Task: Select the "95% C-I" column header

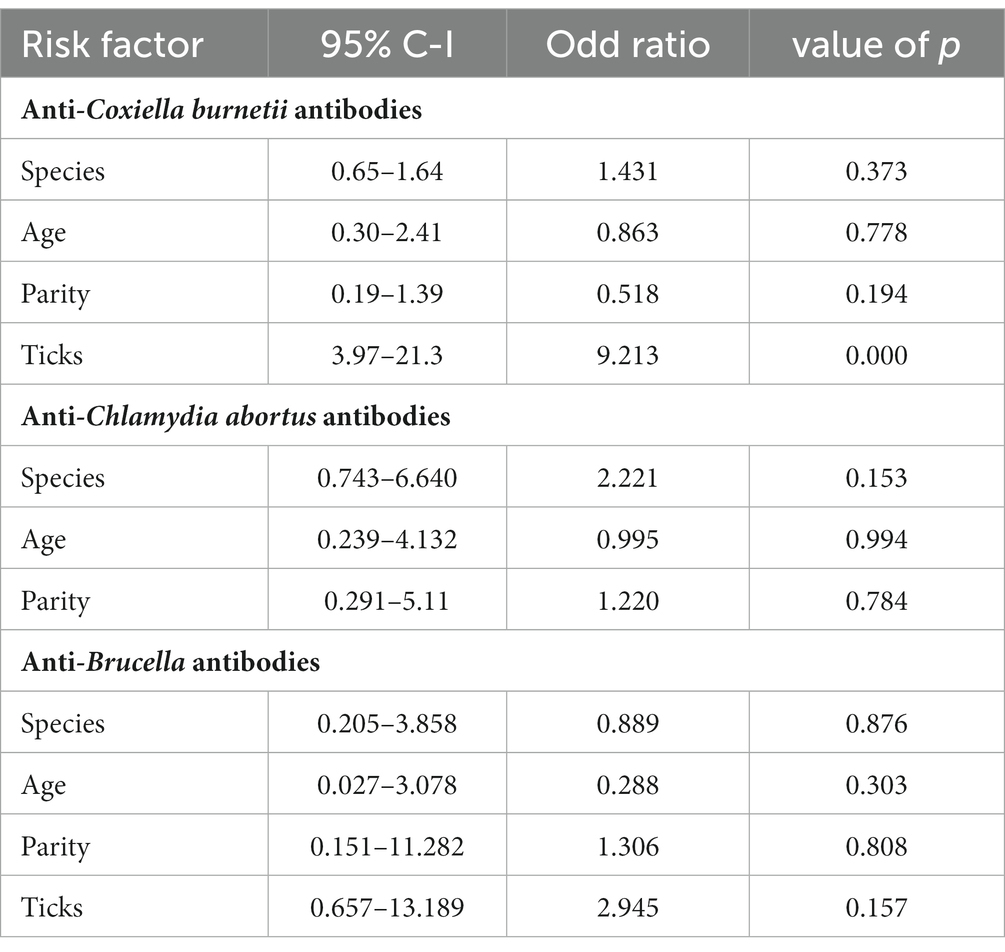Action: click(x=387, y=45)
